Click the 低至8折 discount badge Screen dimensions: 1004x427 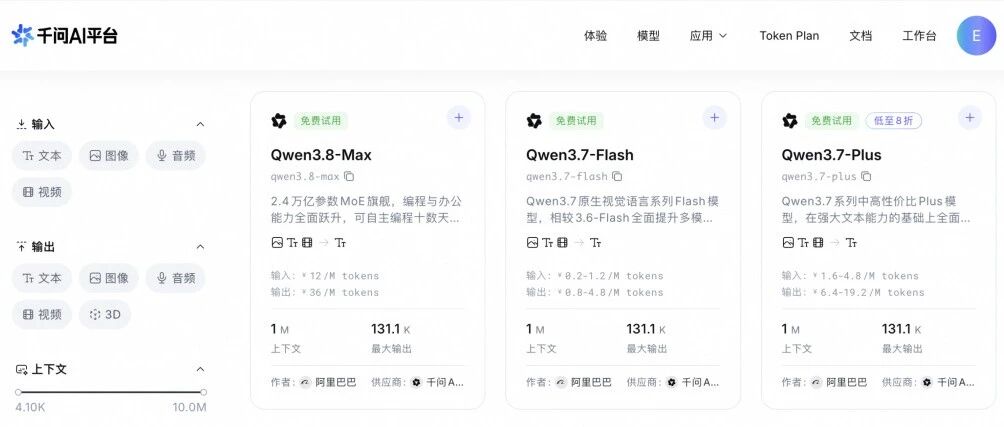pyautogui.click(x=893, y=120)
